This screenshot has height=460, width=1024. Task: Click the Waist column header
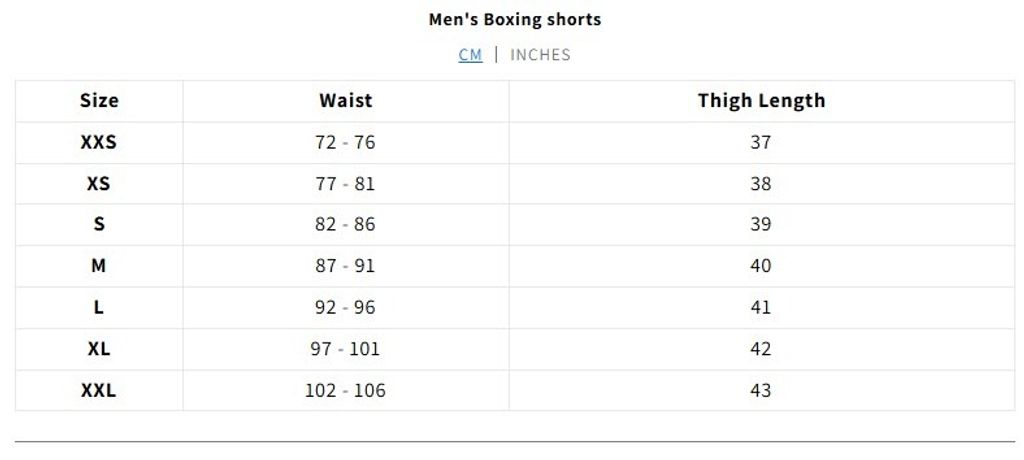point(345,101)
